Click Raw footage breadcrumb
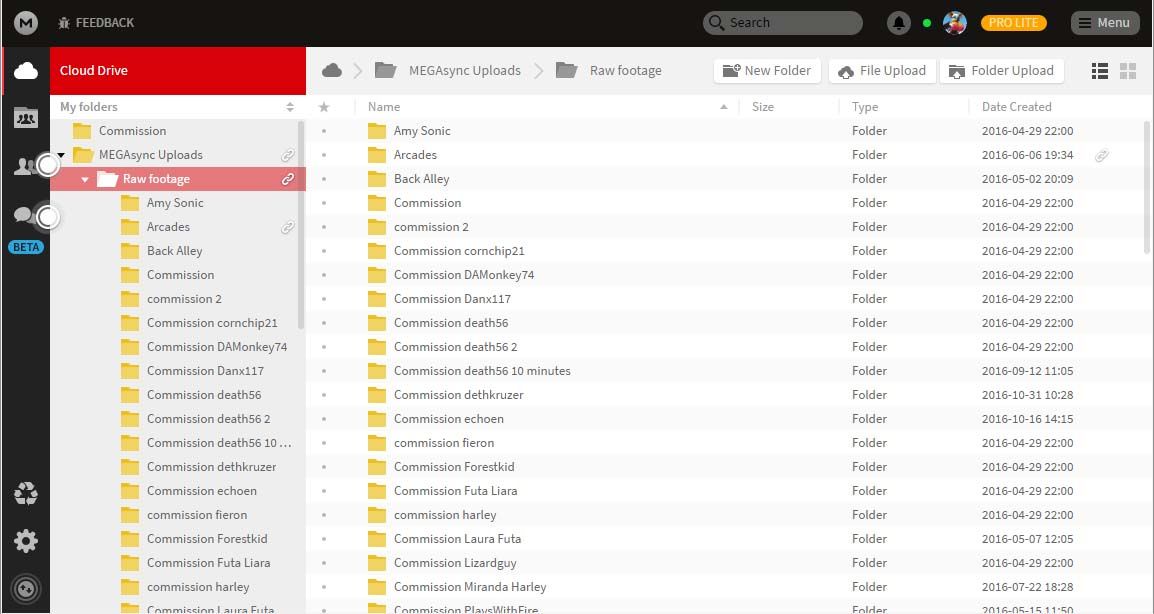The height and width of the screenshot is (614, 1154). [x=626, y=71]
